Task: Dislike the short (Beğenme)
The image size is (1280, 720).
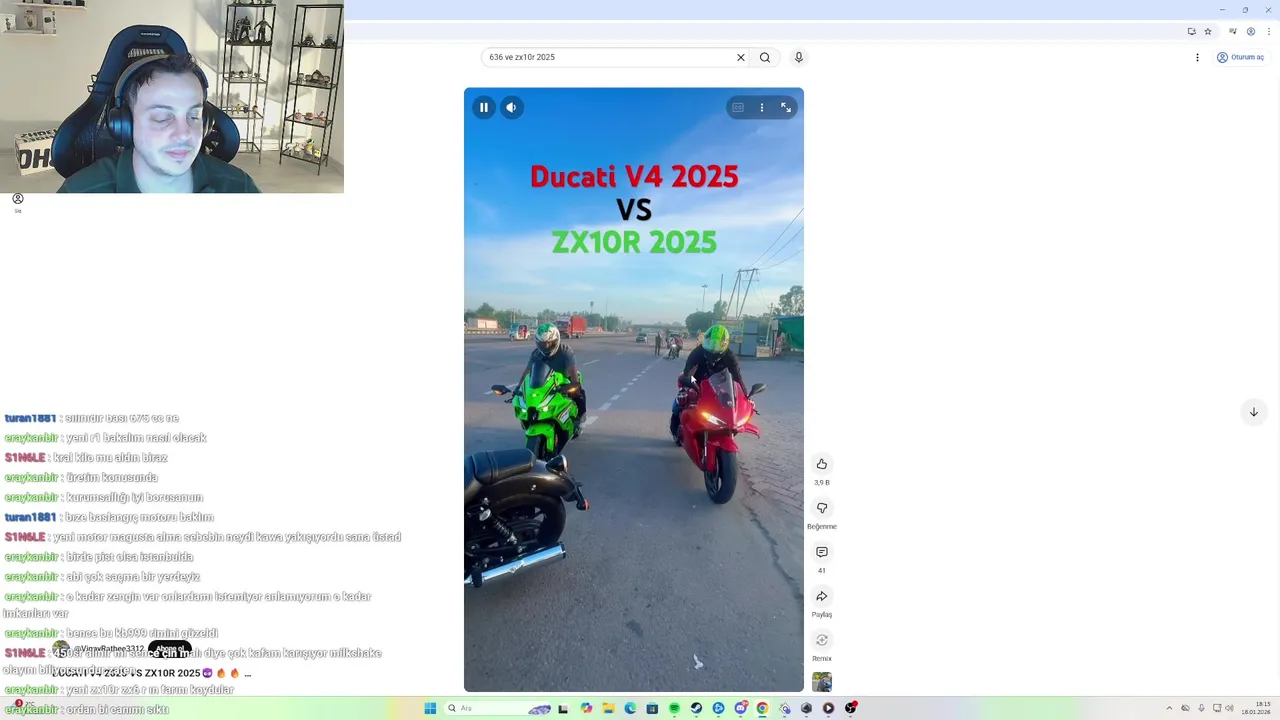Action: point(822,508)
